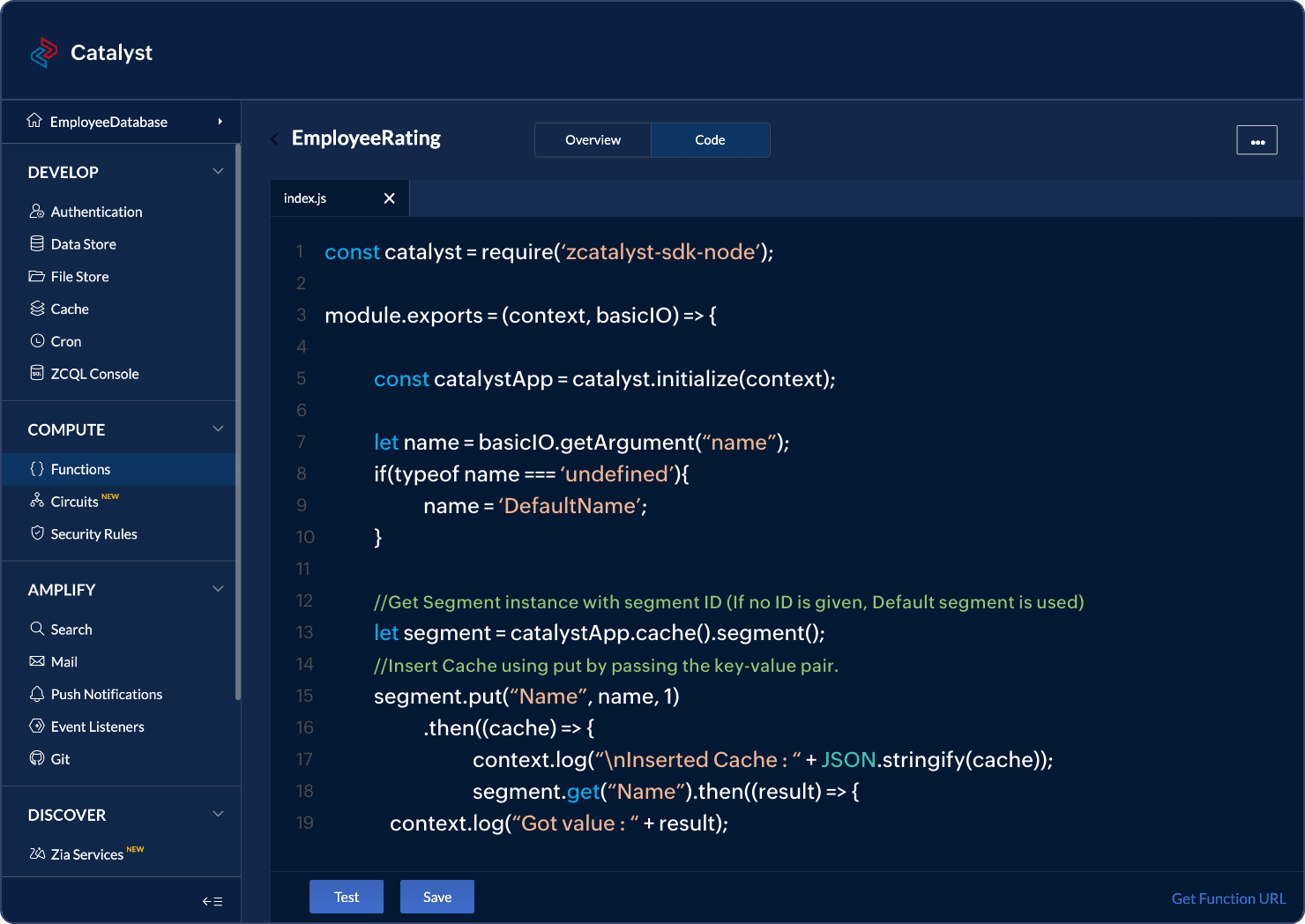Click the Event Listeners icon

[37, 726]
